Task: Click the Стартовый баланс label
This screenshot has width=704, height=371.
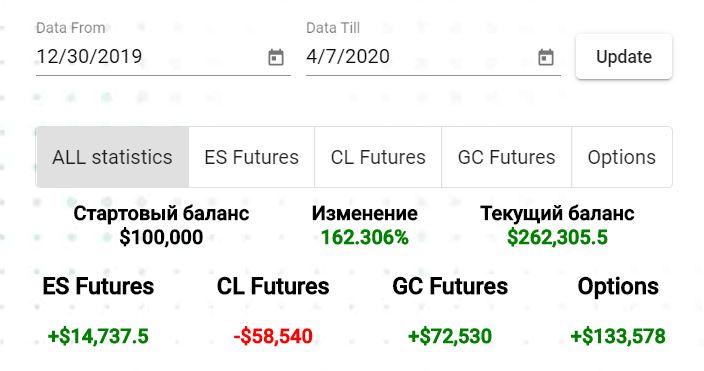Action: 161,213
